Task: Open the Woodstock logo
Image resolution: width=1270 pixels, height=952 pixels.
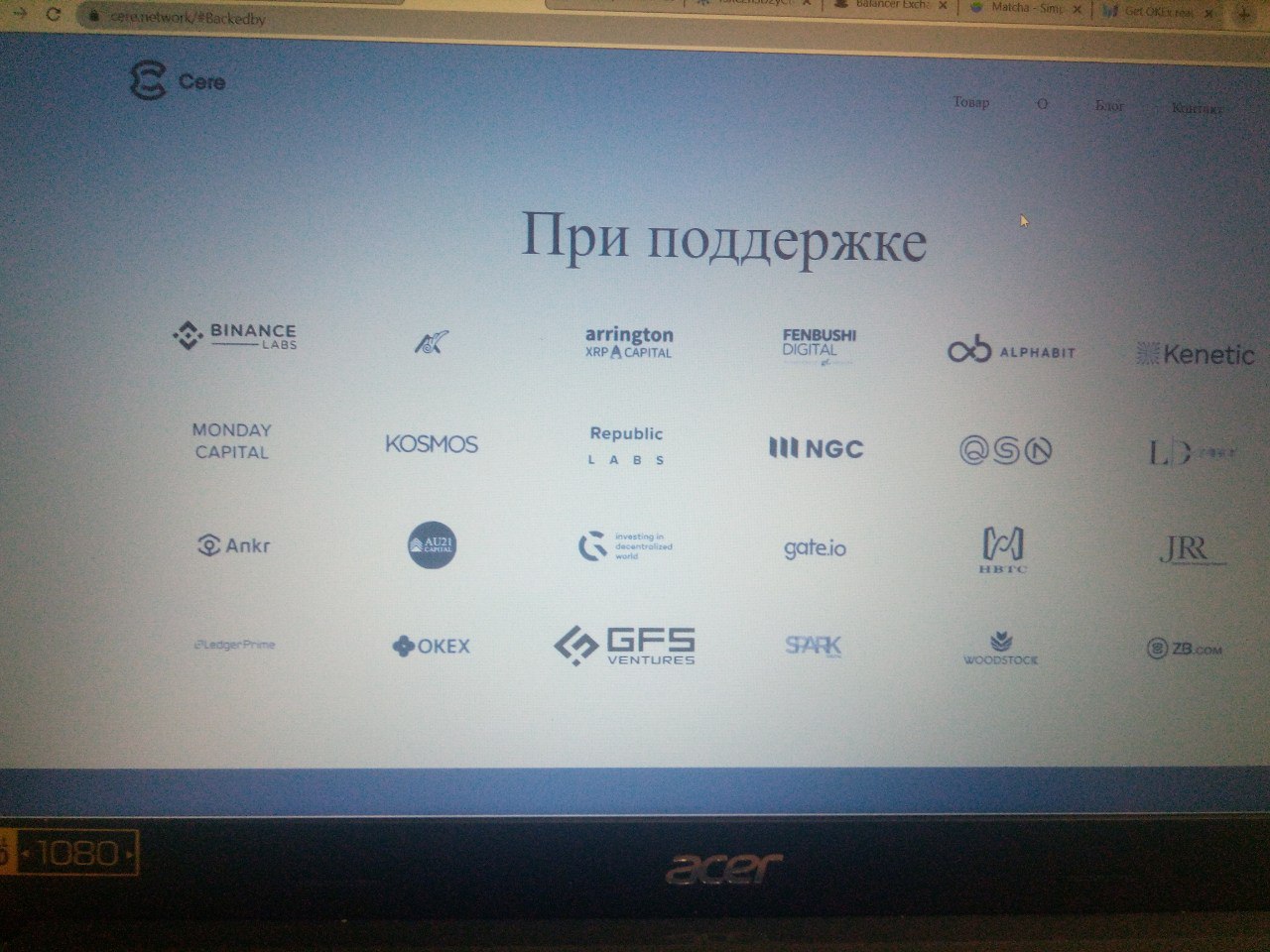Action: [1000, 648]
